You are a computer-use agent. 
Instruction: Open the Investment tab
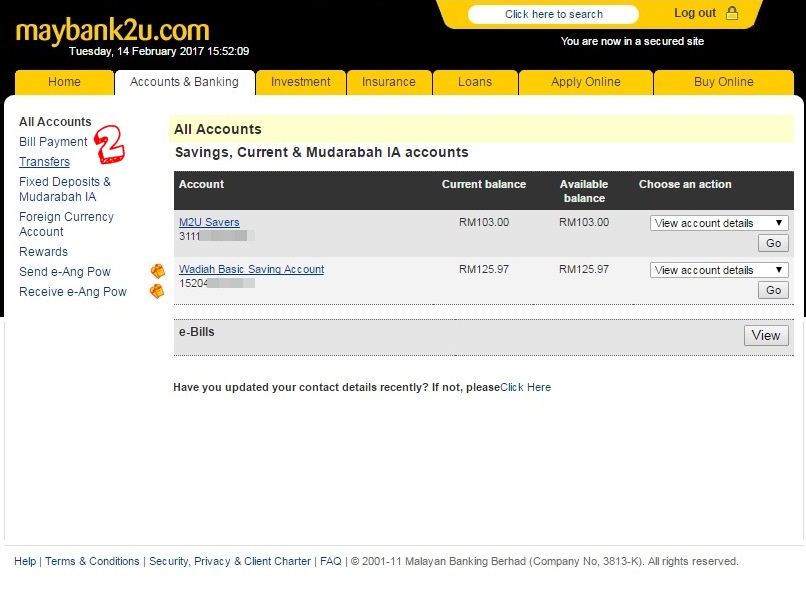tap(301, 82)
